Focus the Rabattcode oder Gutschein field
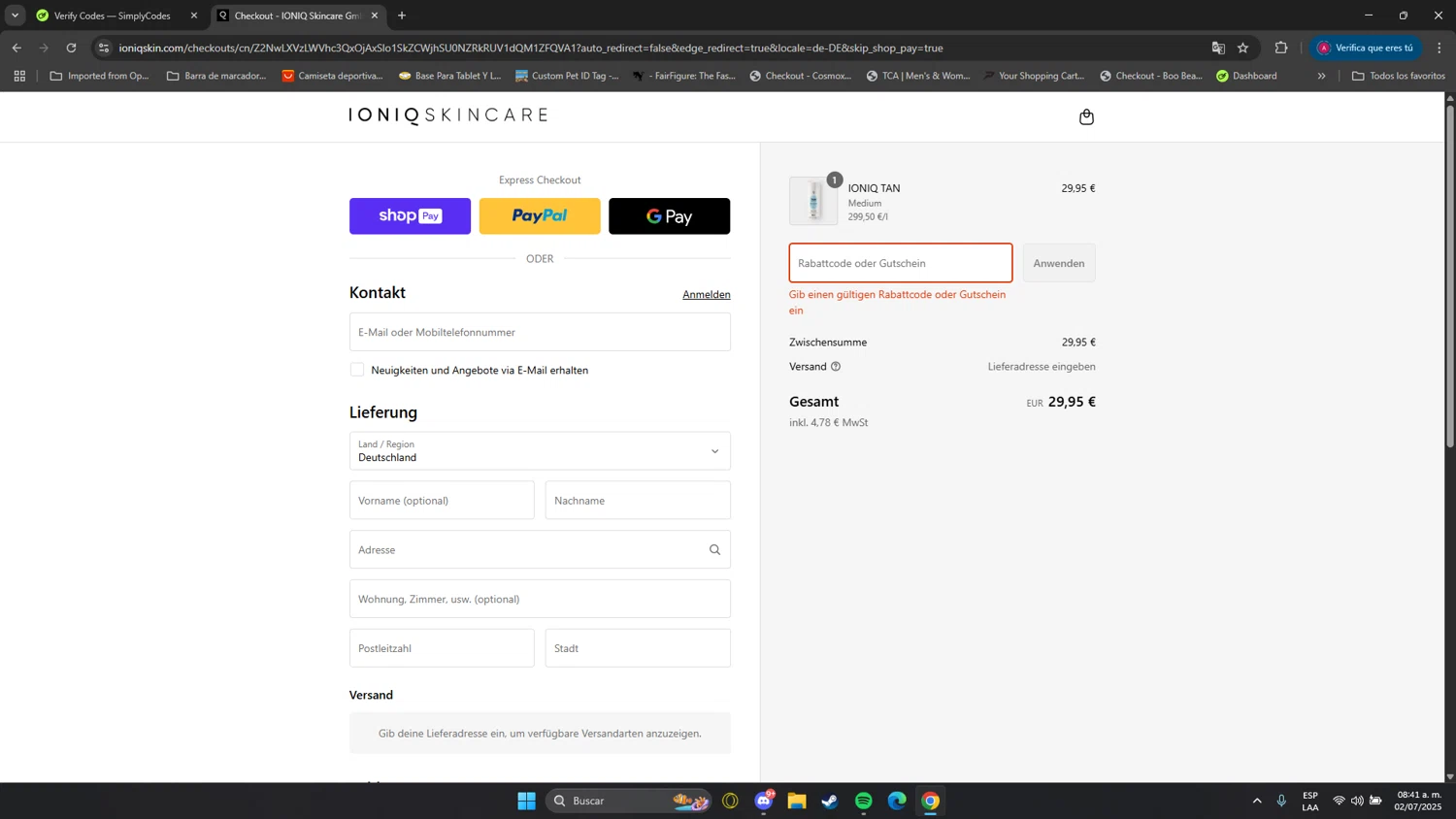Image resolution: width=1456 pixels, height=819 pixels. (901, 263)
